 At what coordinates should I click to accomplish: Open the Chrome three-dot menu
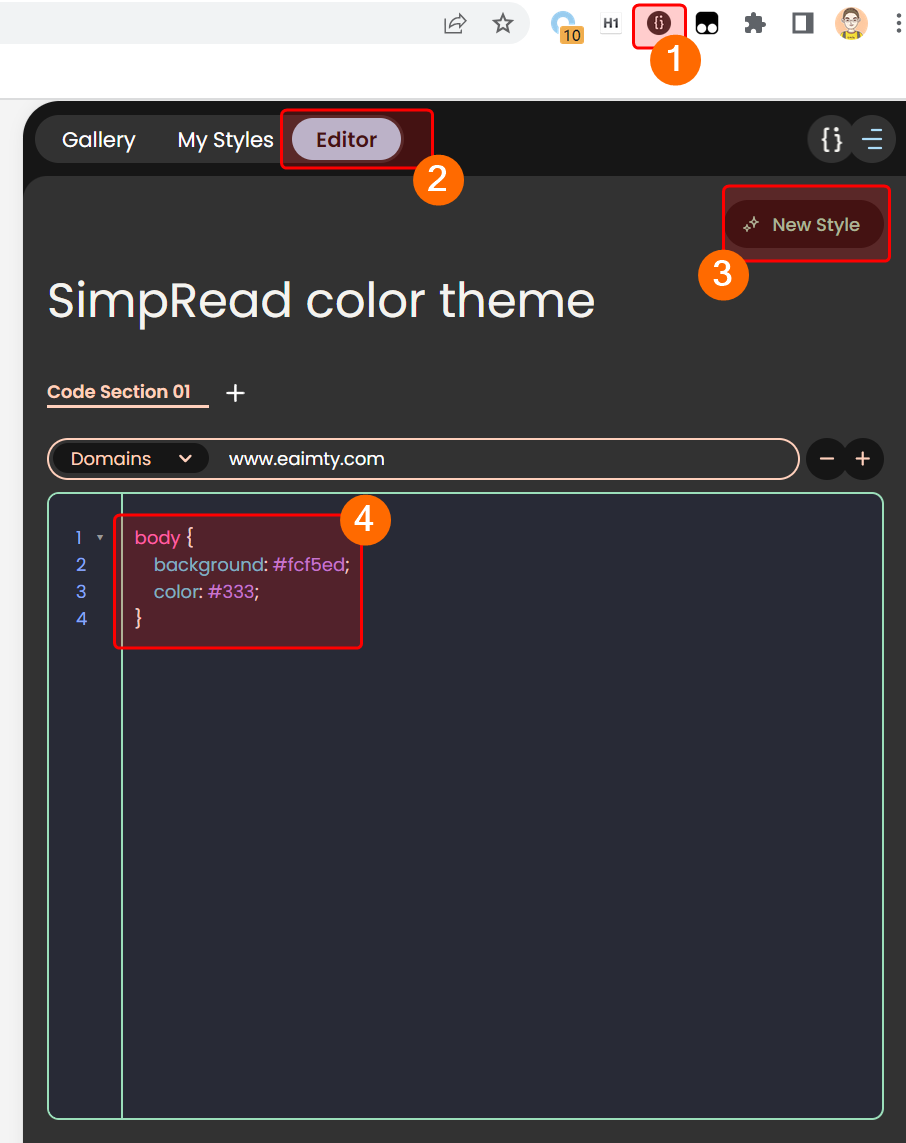(897, 24)
